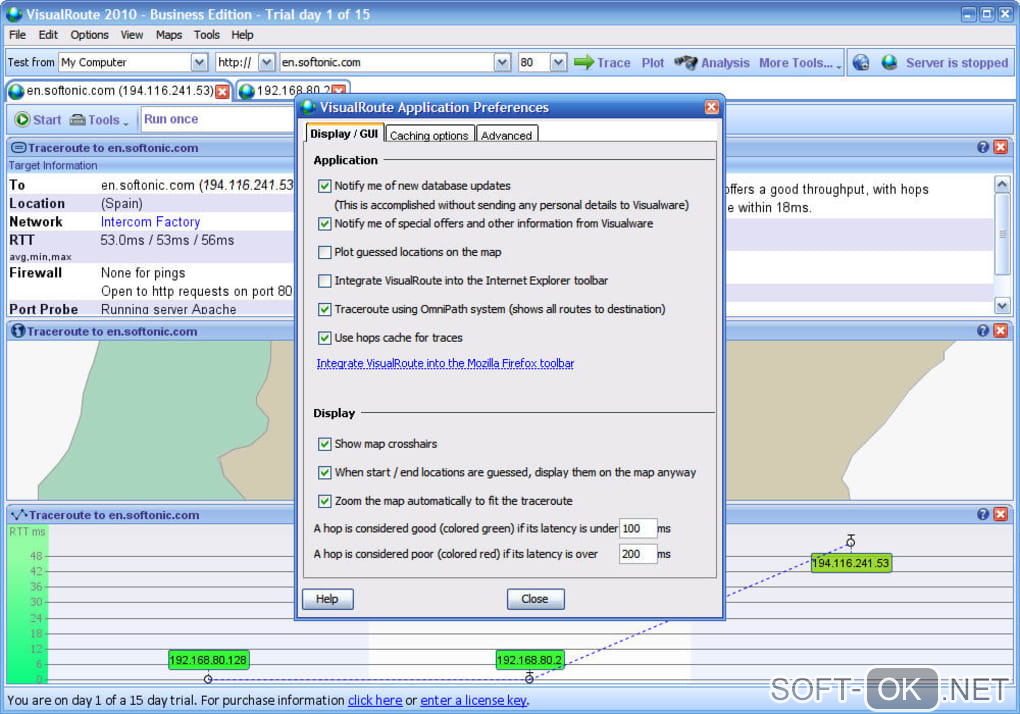Expand the en.softonic.com address dropdown
The image size is (1020, 714).
click(x=502, y=62)
